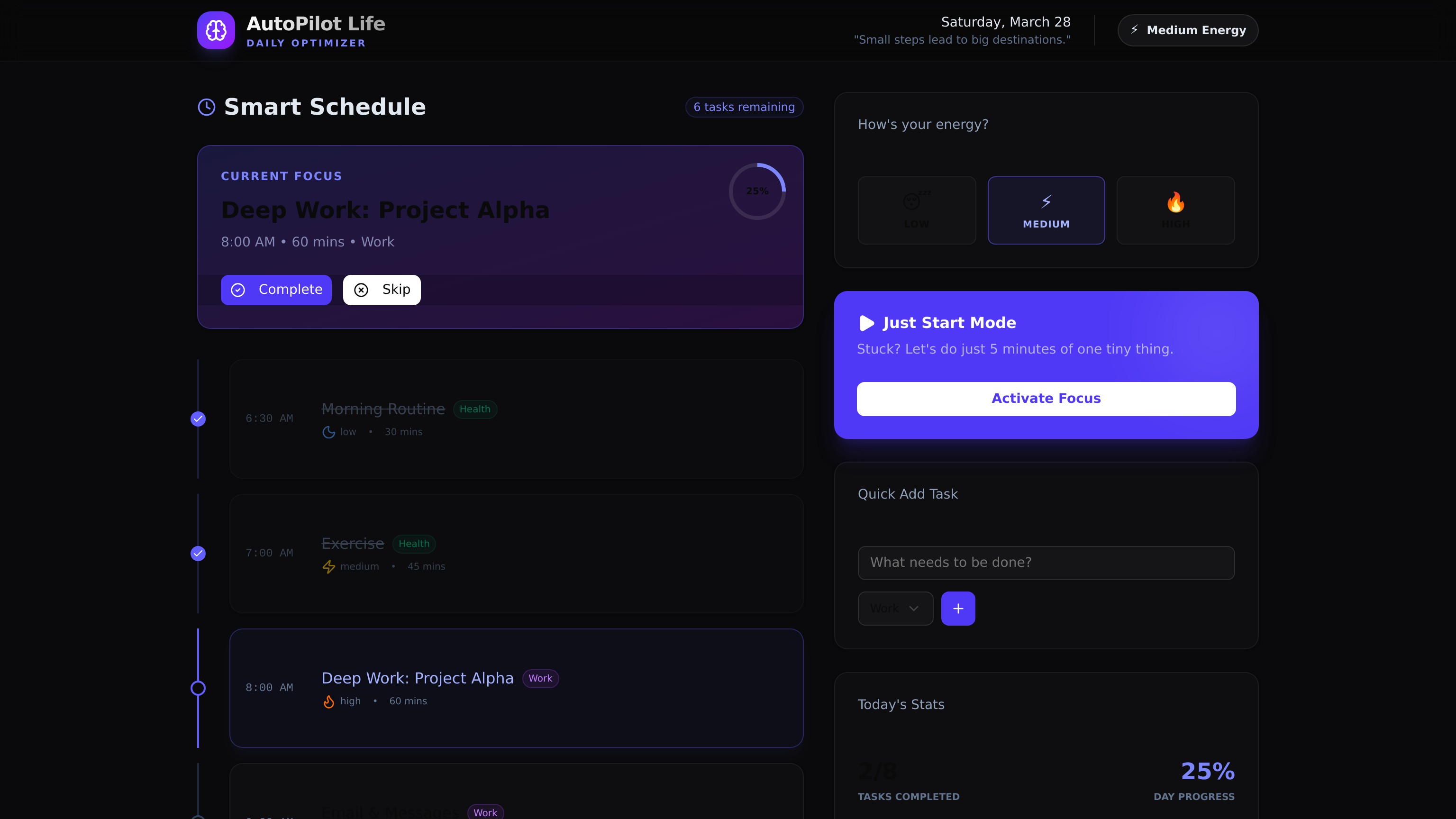This screenshot has width=1456, height=819.
Task: Click the Activate Focus button
Action: pyautogui.click(x=1046, y=399)
